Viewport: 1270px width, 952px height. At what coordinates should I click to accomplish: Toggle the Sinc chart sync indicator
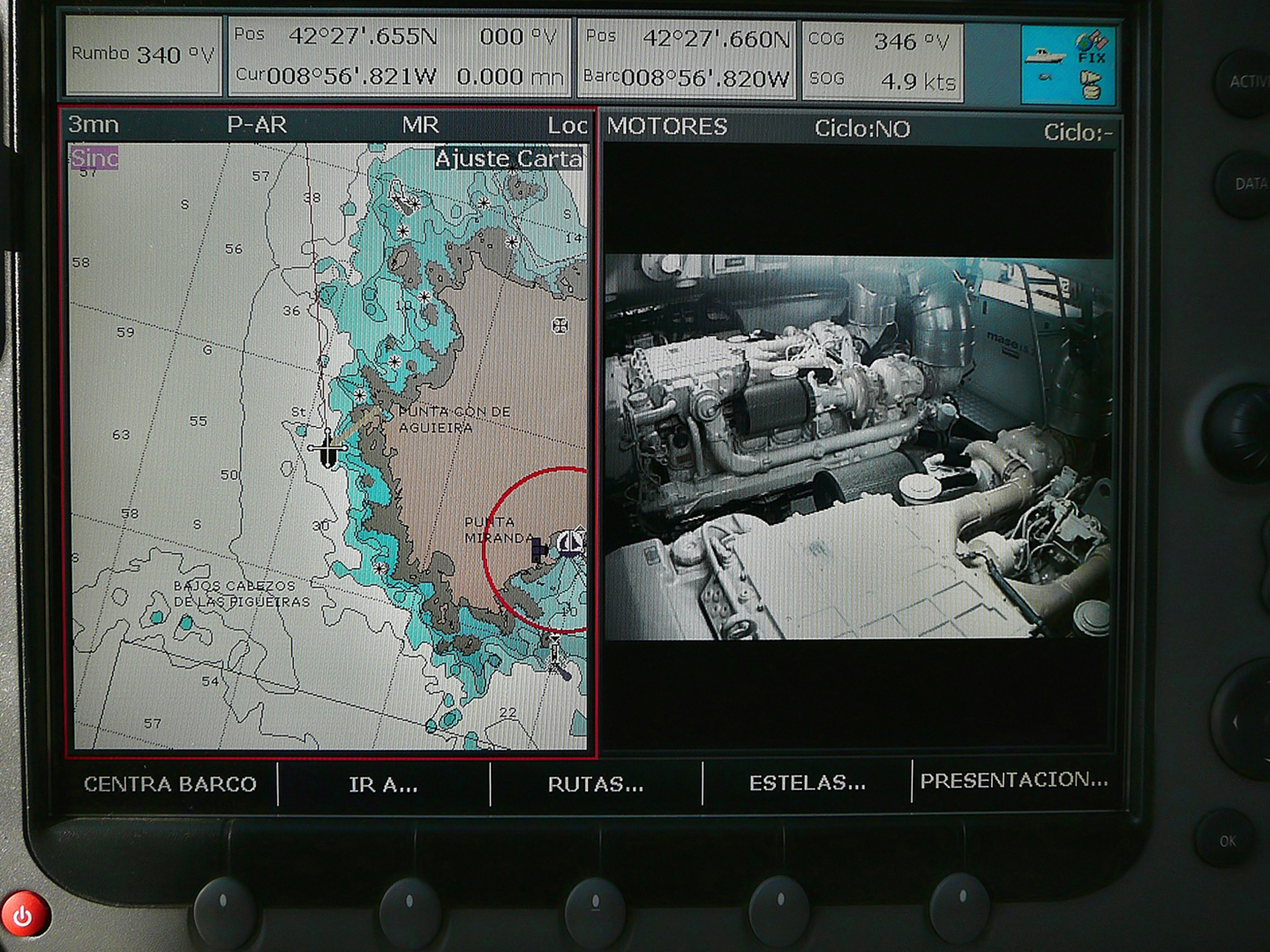[94, 159]
